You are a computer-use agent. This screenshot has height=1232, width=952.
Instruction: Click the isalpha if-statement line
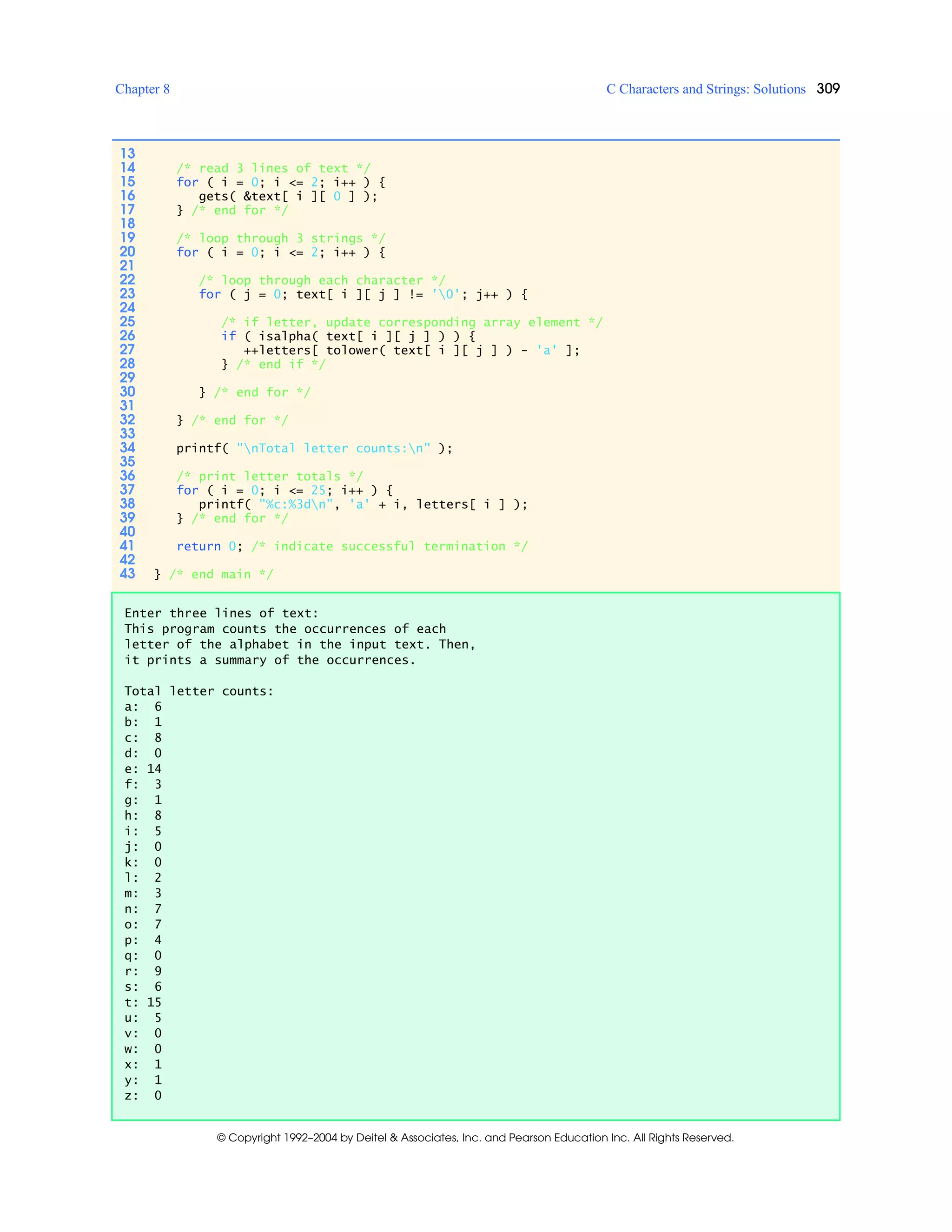[x=348, y=336]
